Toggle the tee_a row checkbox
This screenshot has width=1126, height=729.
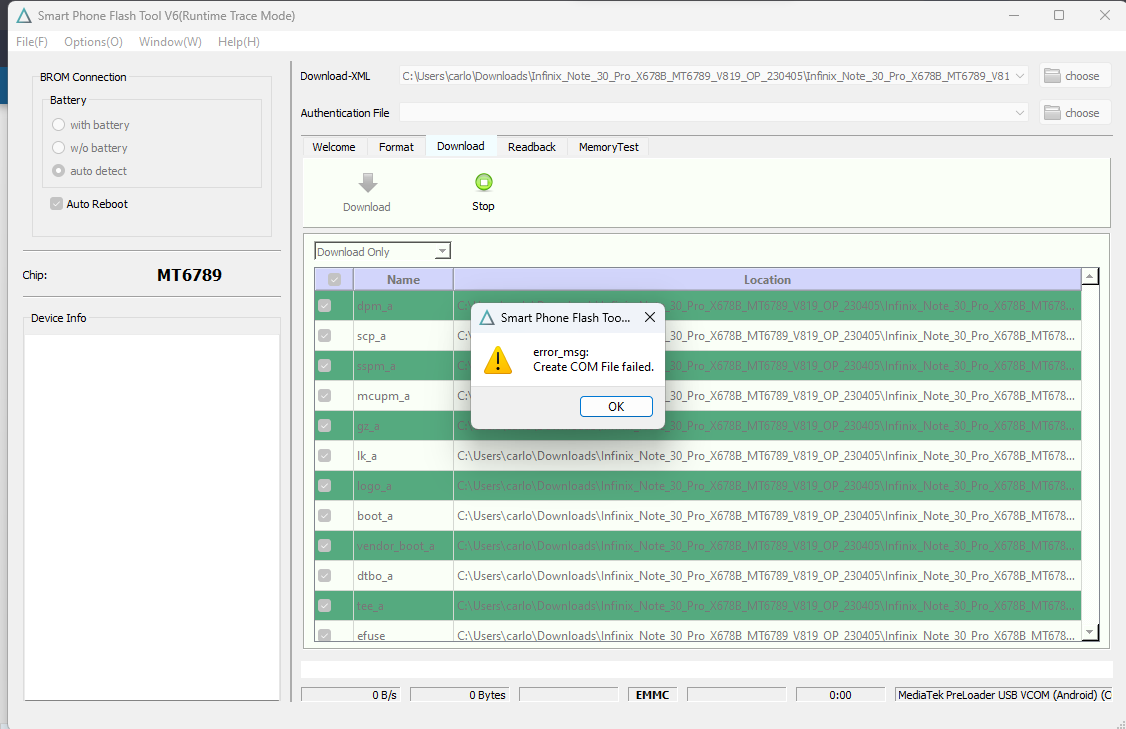click(x=325, y=605)
